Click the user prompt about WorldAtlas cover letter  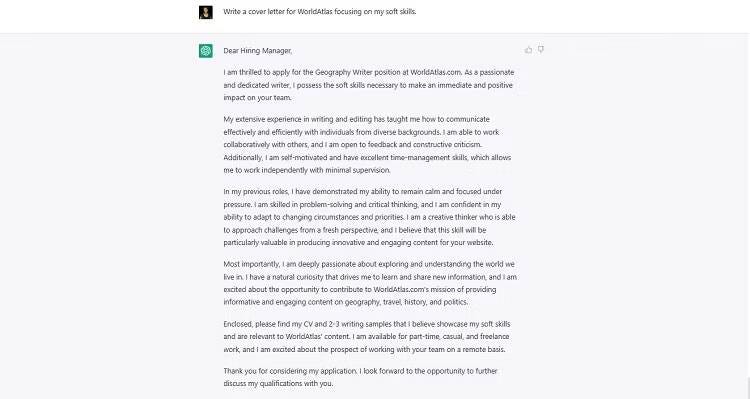[320, 11]
